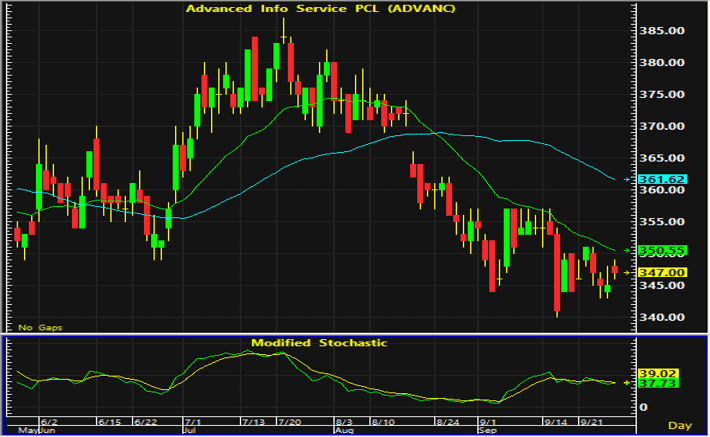Select the Modified Stochastic panel title
Screen dimensions: 710x437
319,343
